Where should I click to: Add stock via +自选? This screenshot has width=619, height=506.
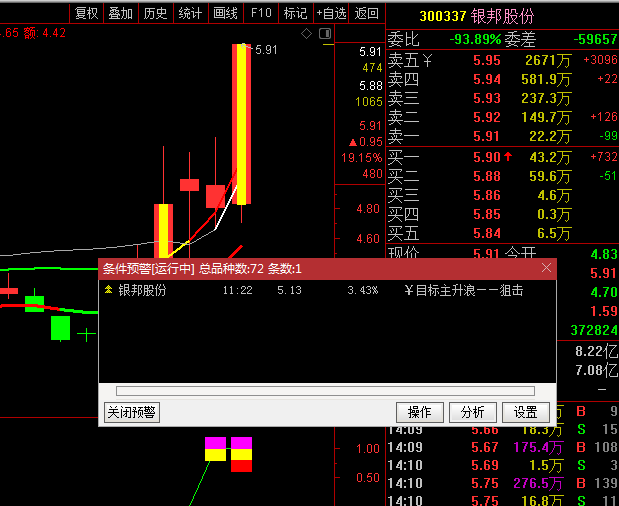(331, 13)
